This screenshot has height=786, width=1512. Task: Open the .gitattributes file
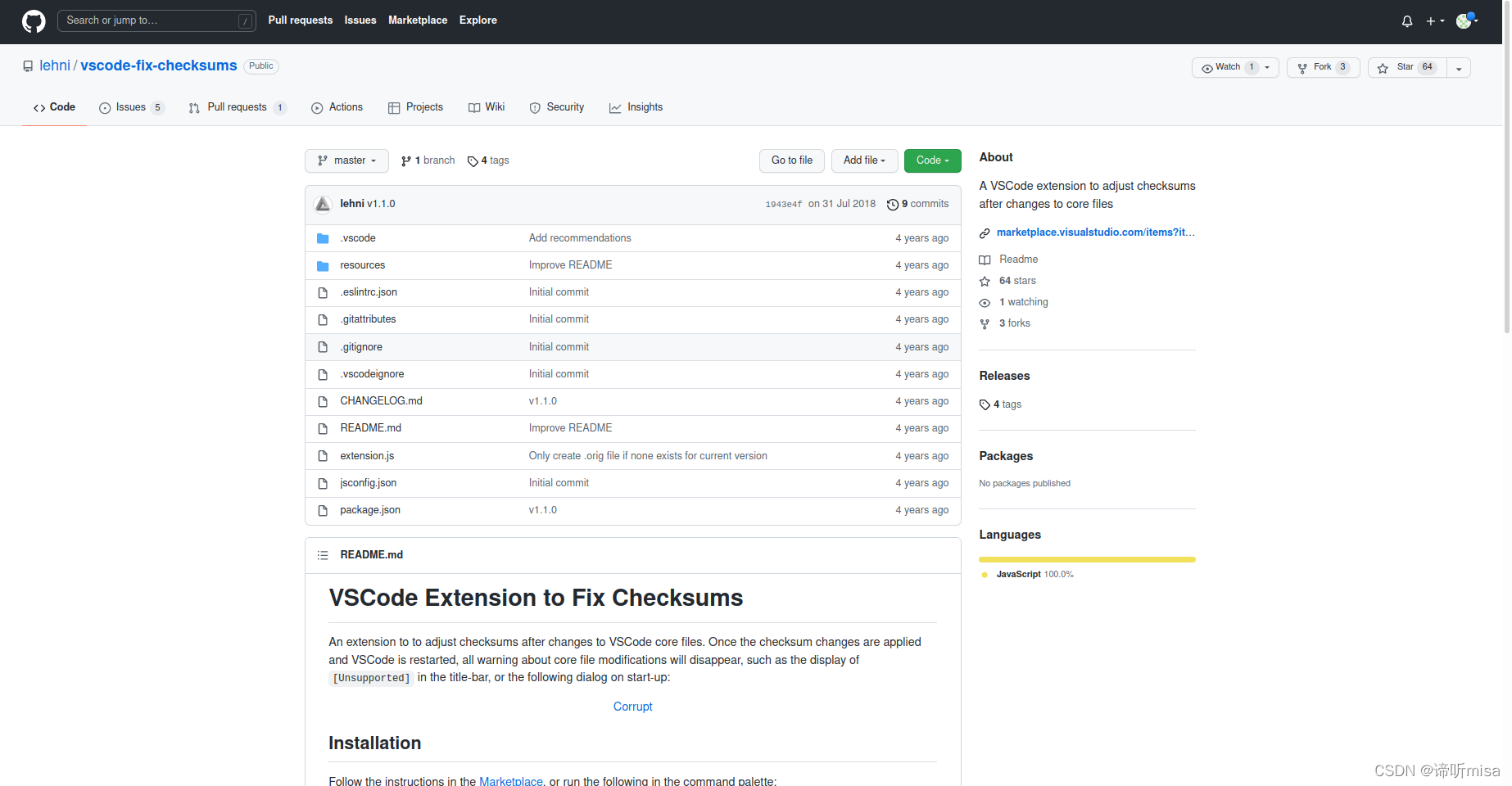368,319
